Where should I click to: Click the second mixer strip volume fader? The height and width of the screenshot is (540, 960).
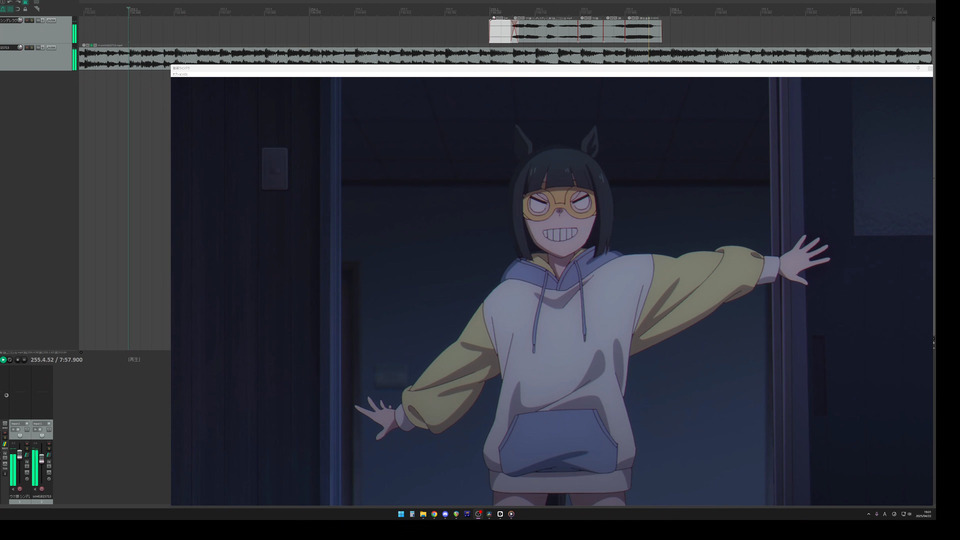pyautogui.click(x=42, y=459)
